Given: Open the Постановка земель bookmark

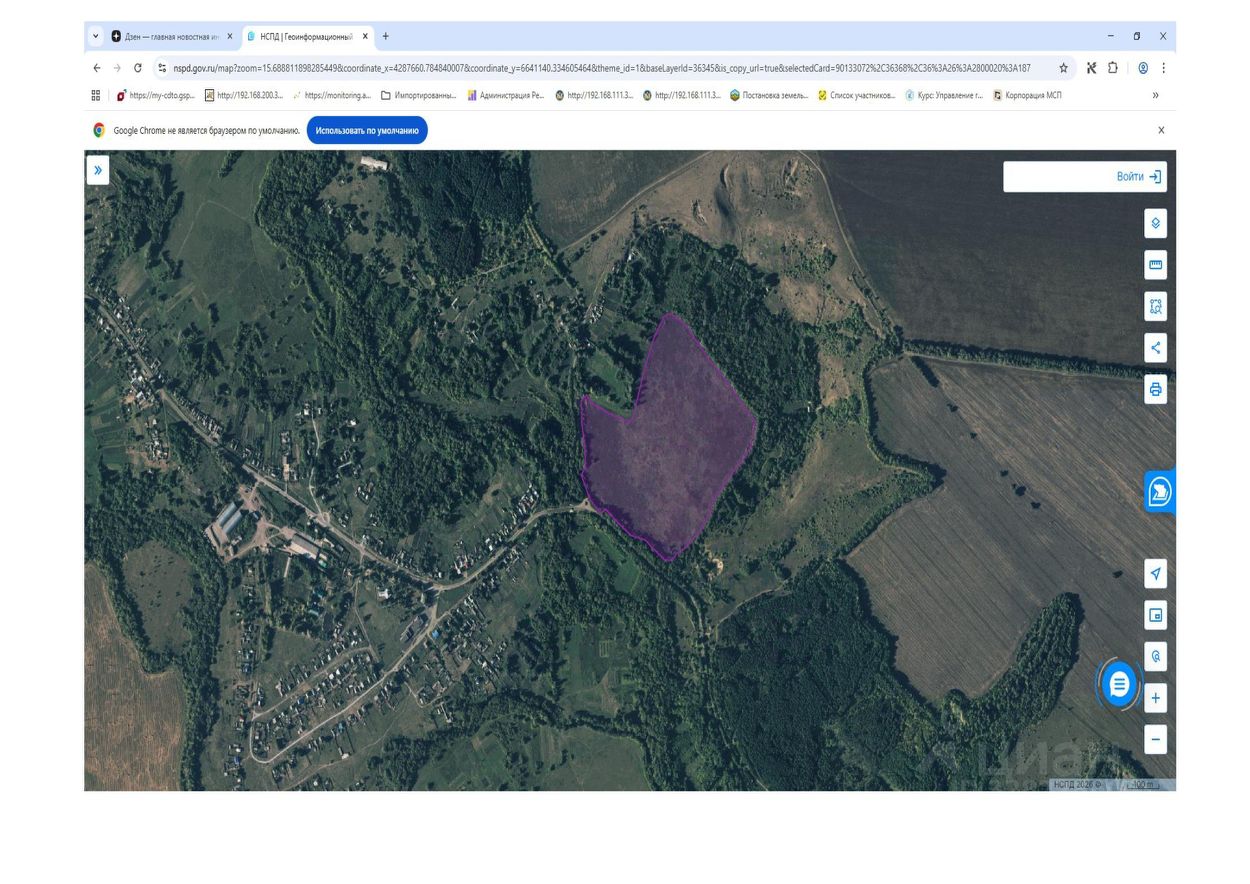Looking at the screenshot, I should click(769, 95).
